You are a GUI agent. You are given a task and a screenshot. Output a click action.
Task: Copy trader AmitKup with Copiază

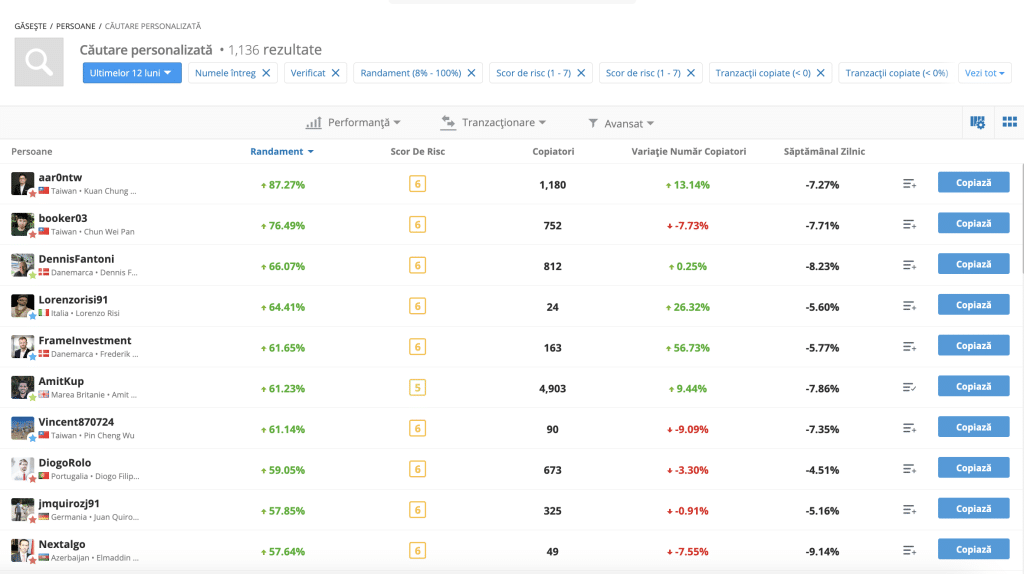[x=974, y=387]
